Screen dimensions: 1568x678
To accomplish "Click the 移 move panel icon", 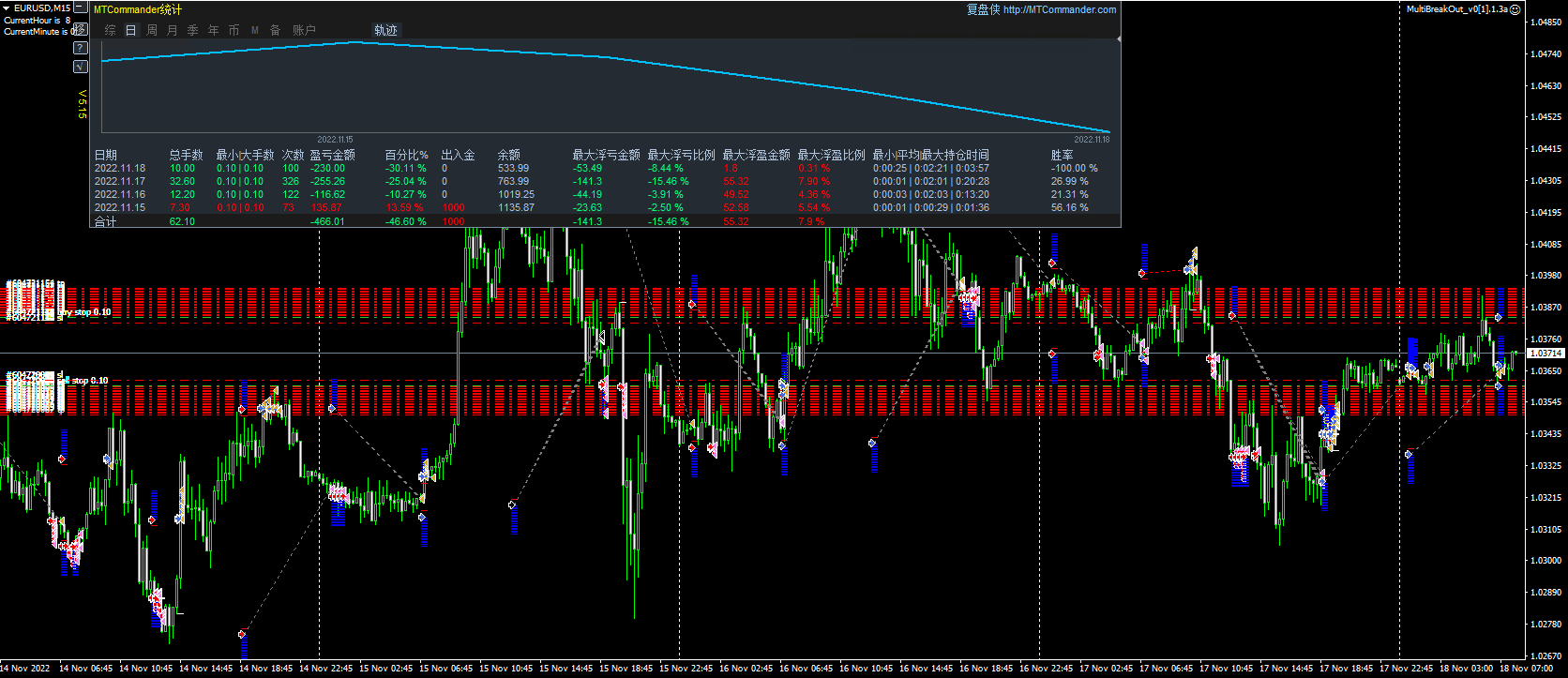I will (x=81, y=29).
